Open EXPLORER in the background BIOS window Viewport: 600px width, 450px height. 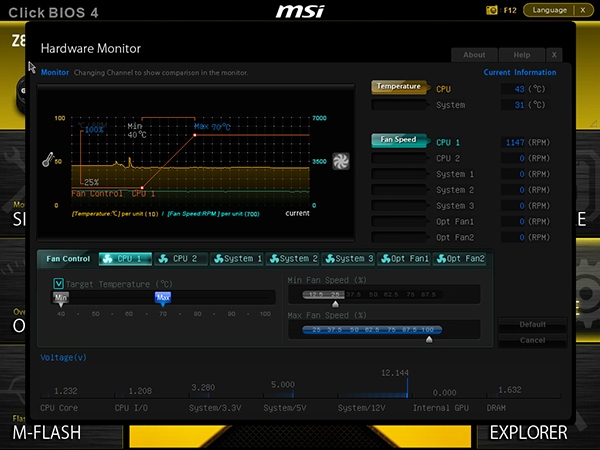(x=528, y=433)
